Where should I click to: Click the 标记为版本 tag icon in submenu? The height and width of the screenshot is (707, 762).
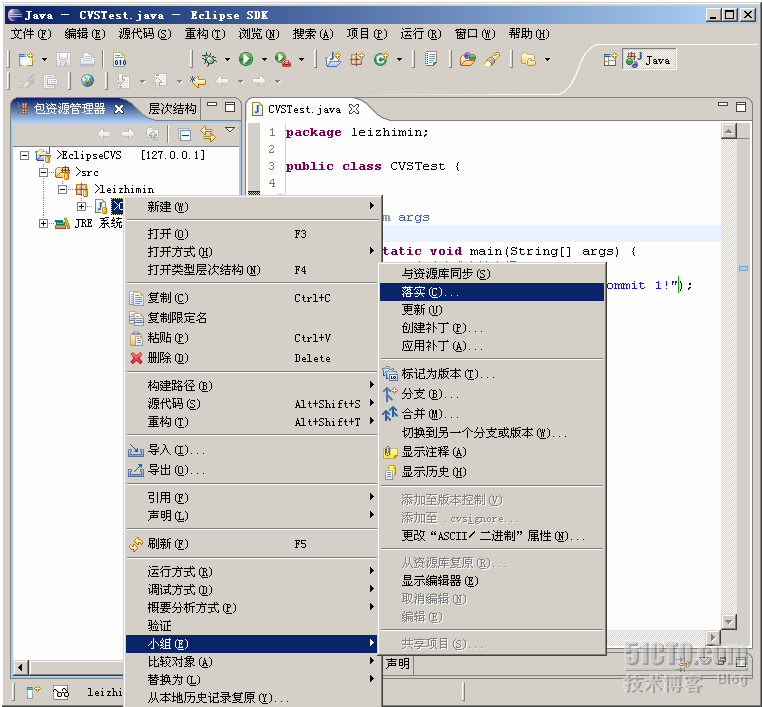tap(390, 374)
